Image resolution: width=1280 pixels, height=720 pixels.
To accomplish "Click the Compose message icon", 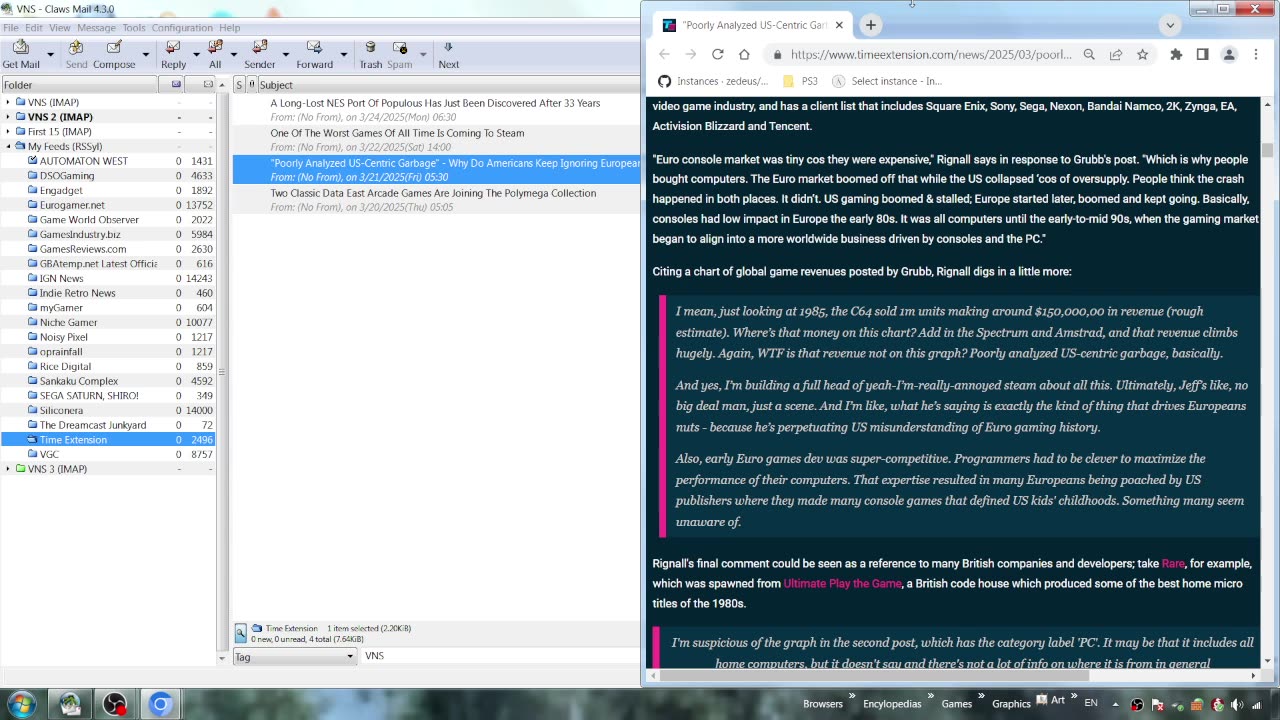I will click(x=114, y=47).
